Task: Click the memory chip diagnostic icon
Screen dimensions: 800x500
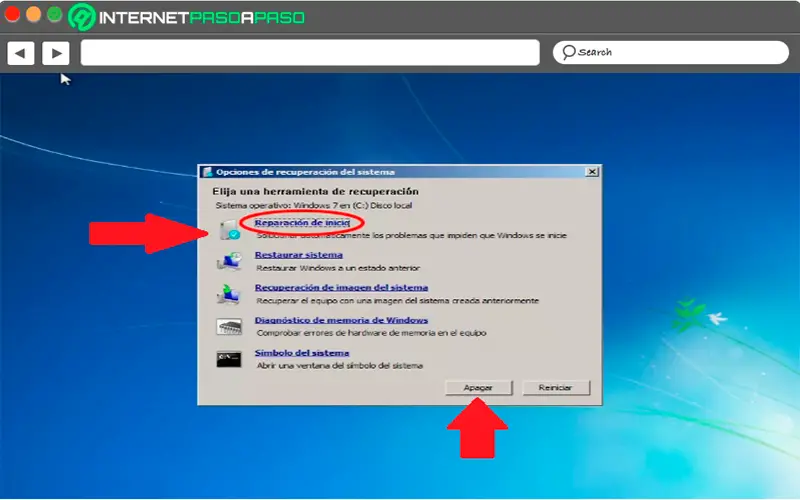Action: (x=229, y=327)
